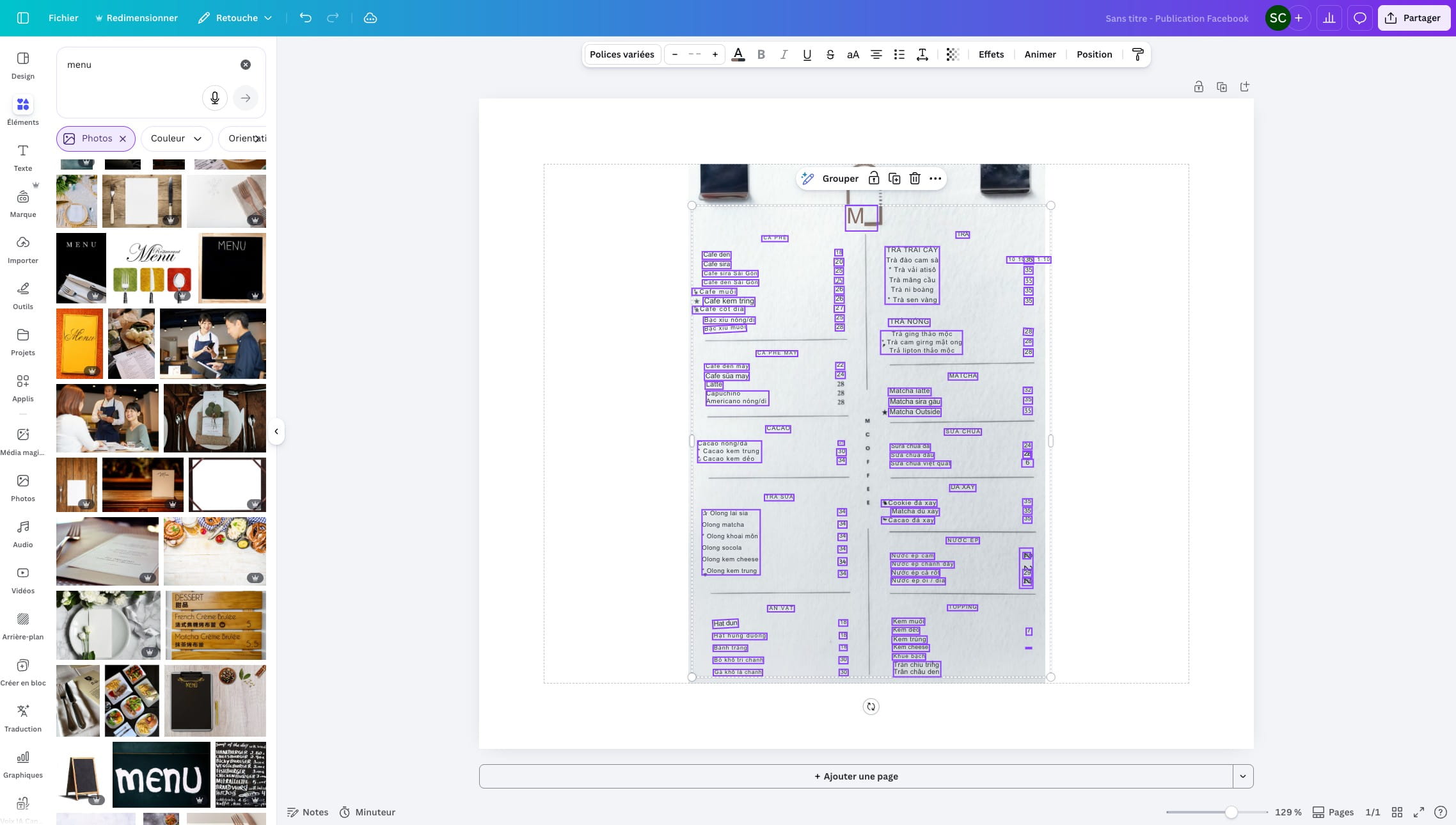
Task: Toggle underline formatting
Action: [807, 54]
